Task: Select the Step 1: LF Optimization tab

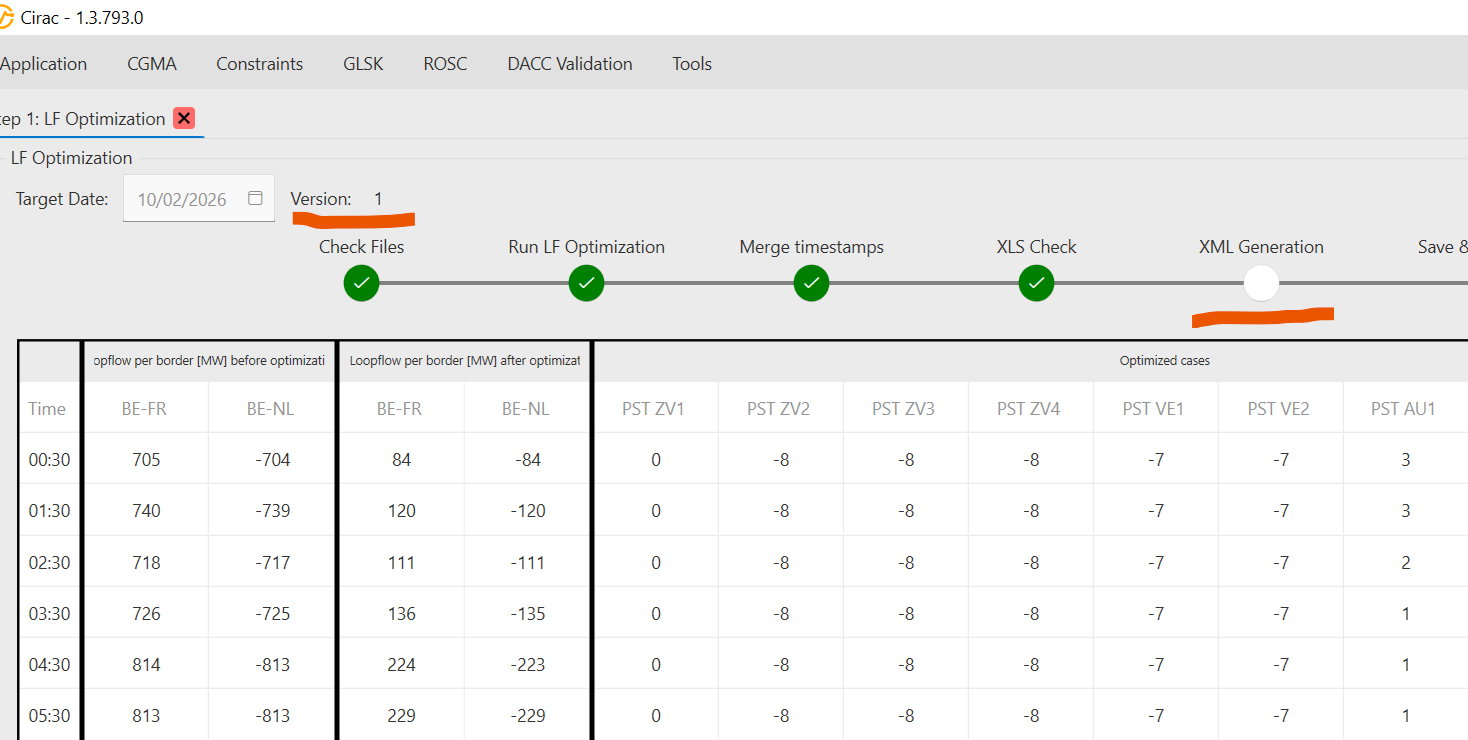Action: (x=82, y=119)
